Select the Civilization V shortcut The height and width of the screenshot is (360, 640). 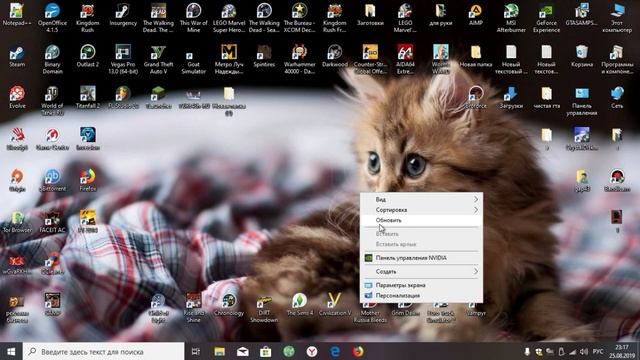click(335, 304)
